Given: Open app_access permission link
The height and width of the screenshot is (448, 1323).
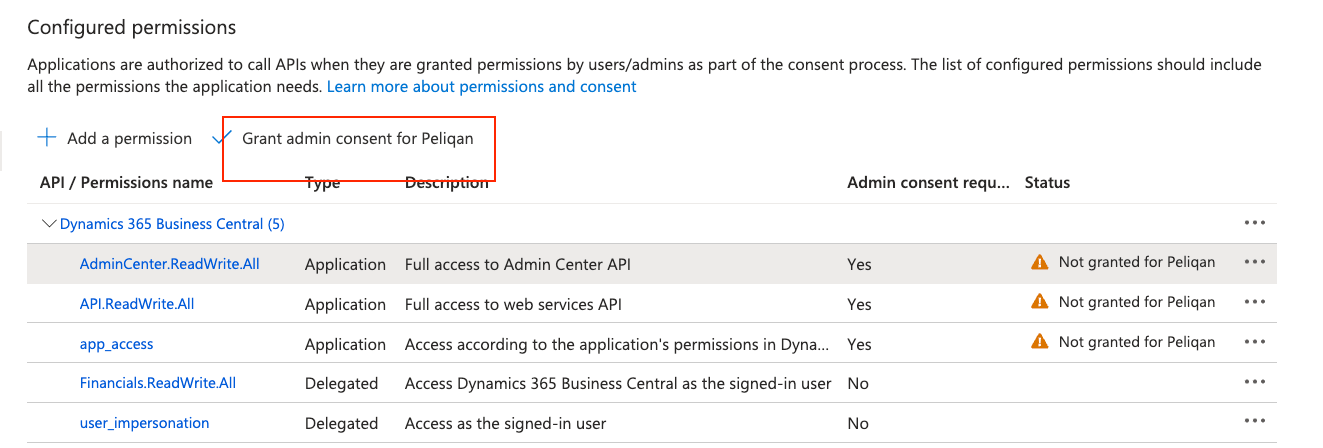Looking at the screenshot, I should 117,344.
